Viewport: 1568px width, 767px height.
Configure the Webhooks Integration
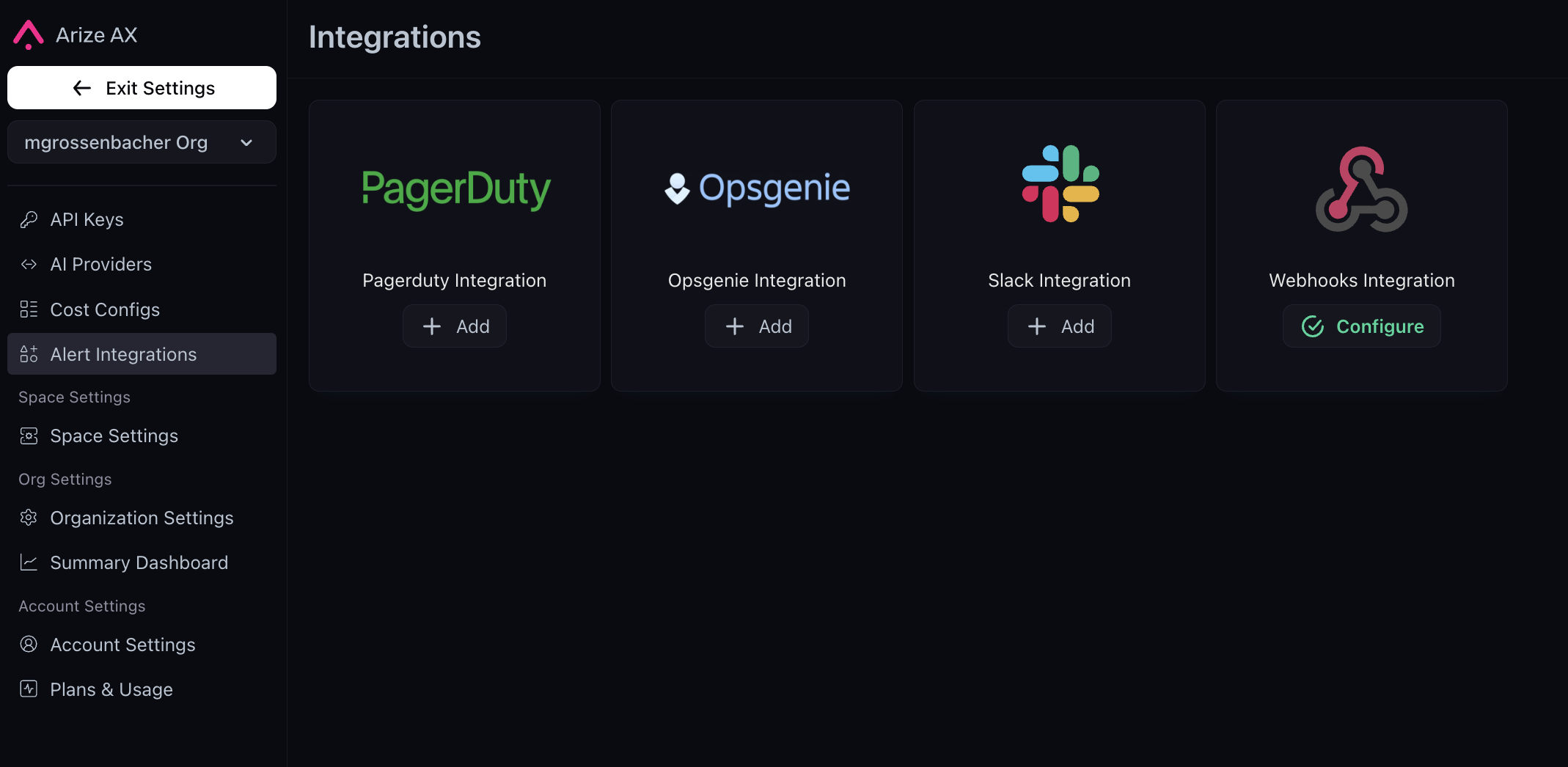1362,326
